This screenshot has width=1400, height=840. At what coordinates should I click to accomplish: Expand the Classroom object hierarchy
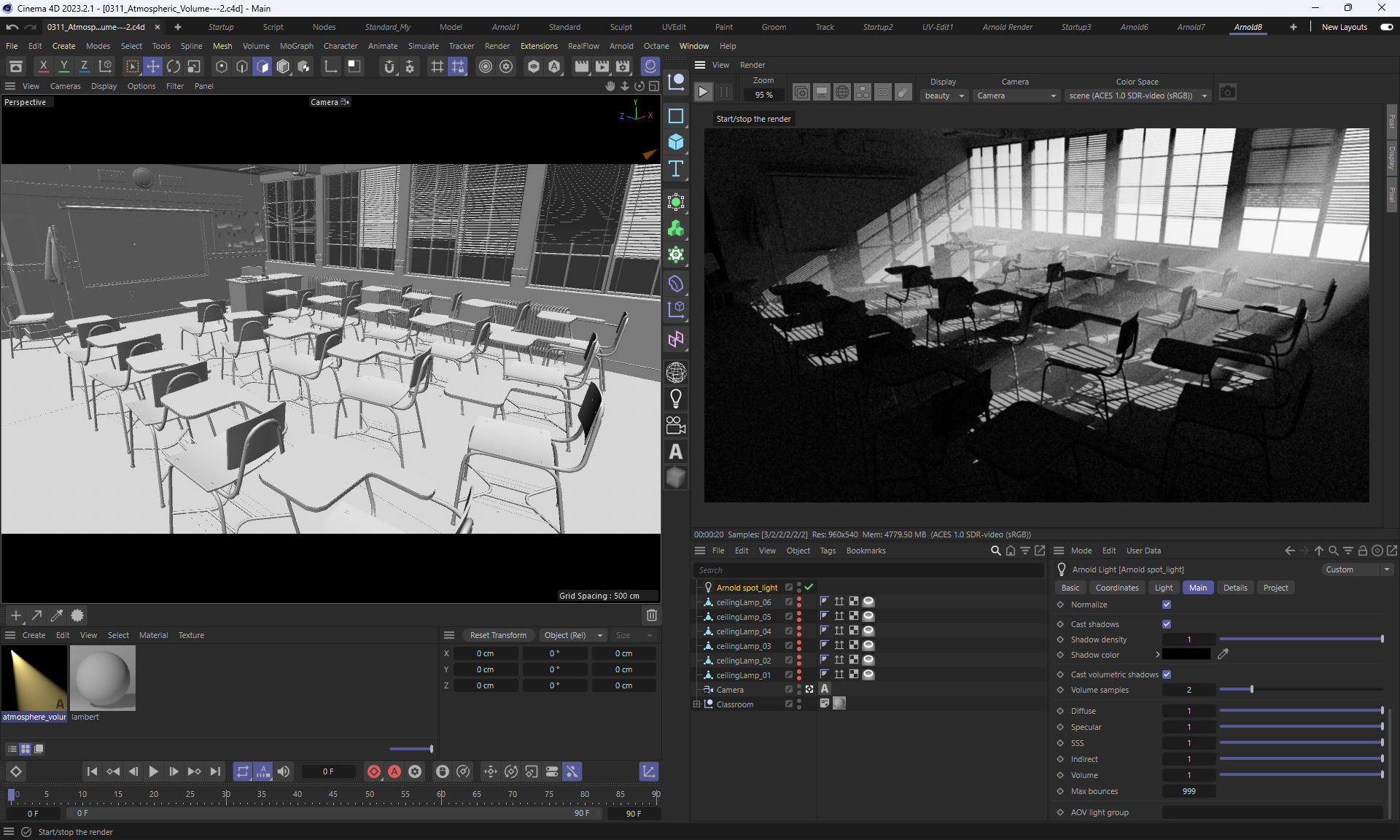coord(696,704)
